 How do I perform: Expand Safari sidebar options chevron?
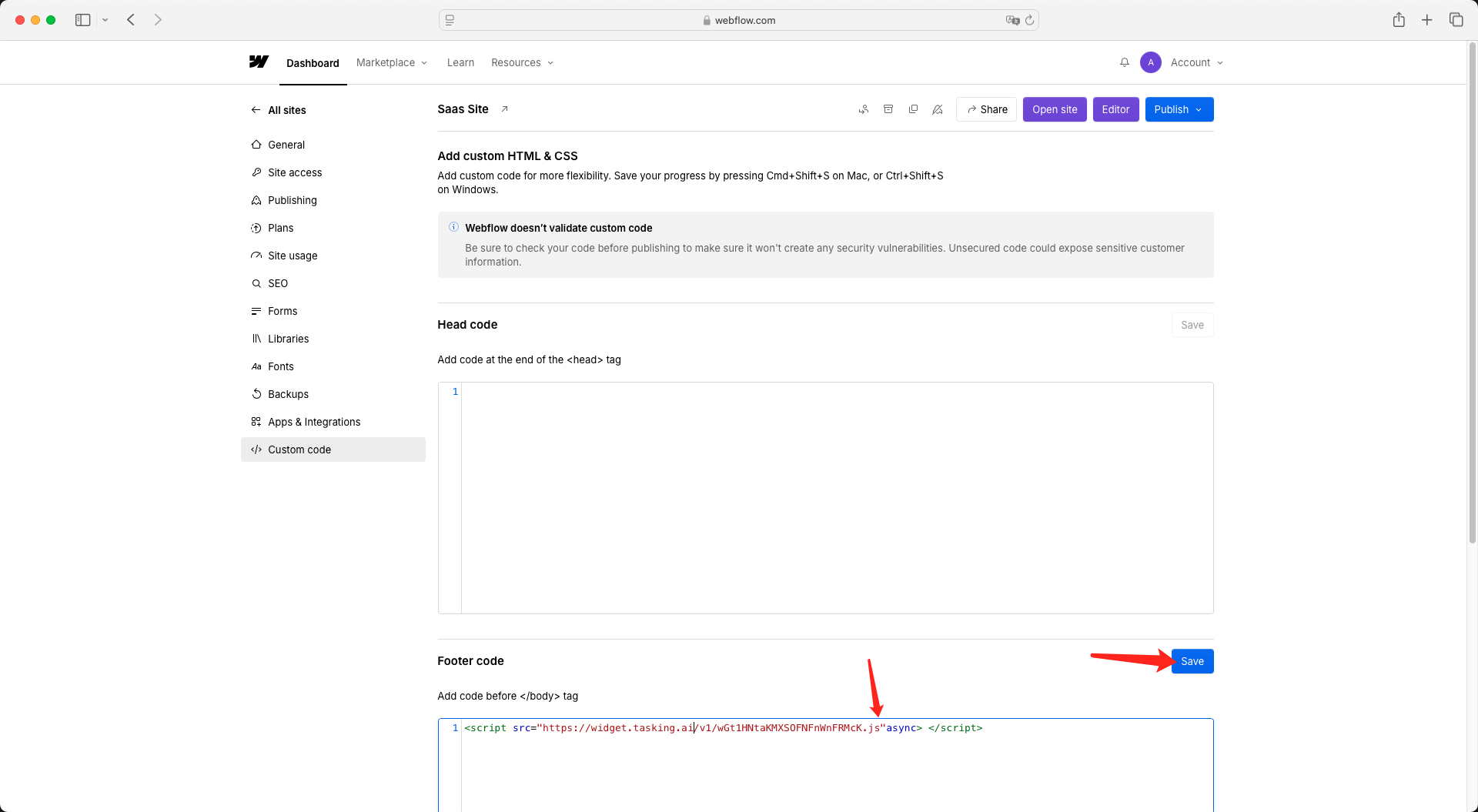pyautogui.click(x=105, y=20)
